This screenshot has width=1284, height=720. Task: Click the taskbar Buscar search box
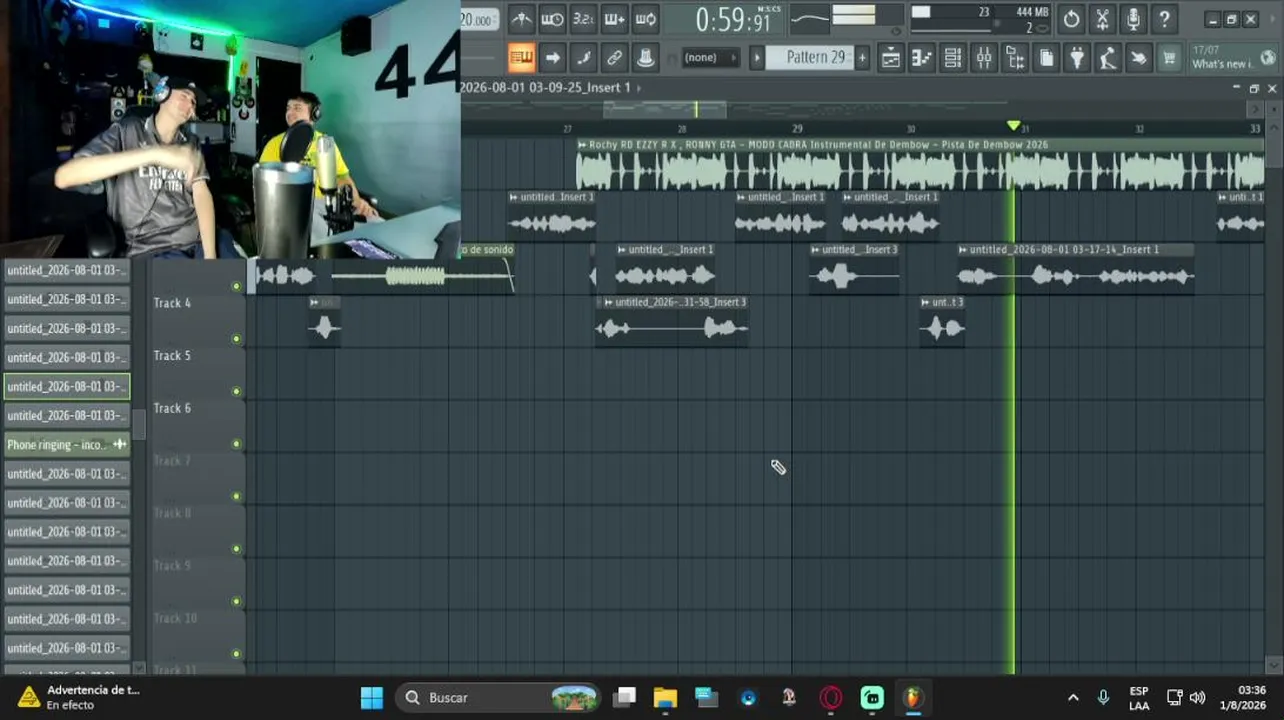[498, 698]
